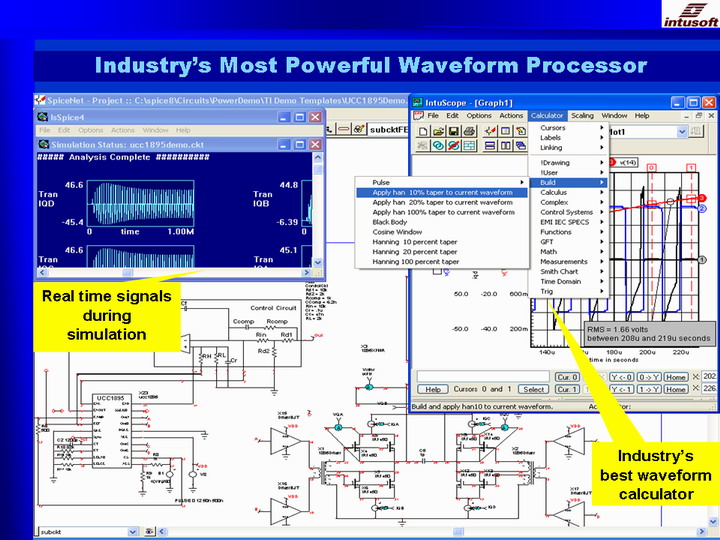
Task: Click the Y <- 0 button
Action: [x=622, y=377]
